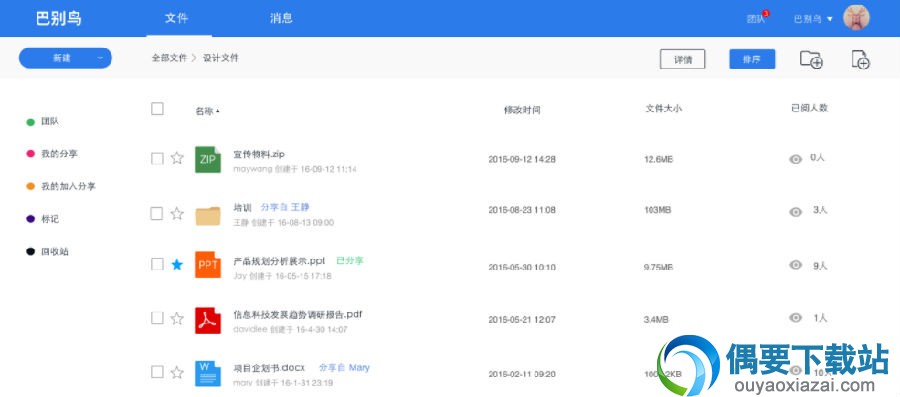Click the 巴别鸟 logo in header
Viewport: 900px width, 397px height.
click(x=58, y=18)
